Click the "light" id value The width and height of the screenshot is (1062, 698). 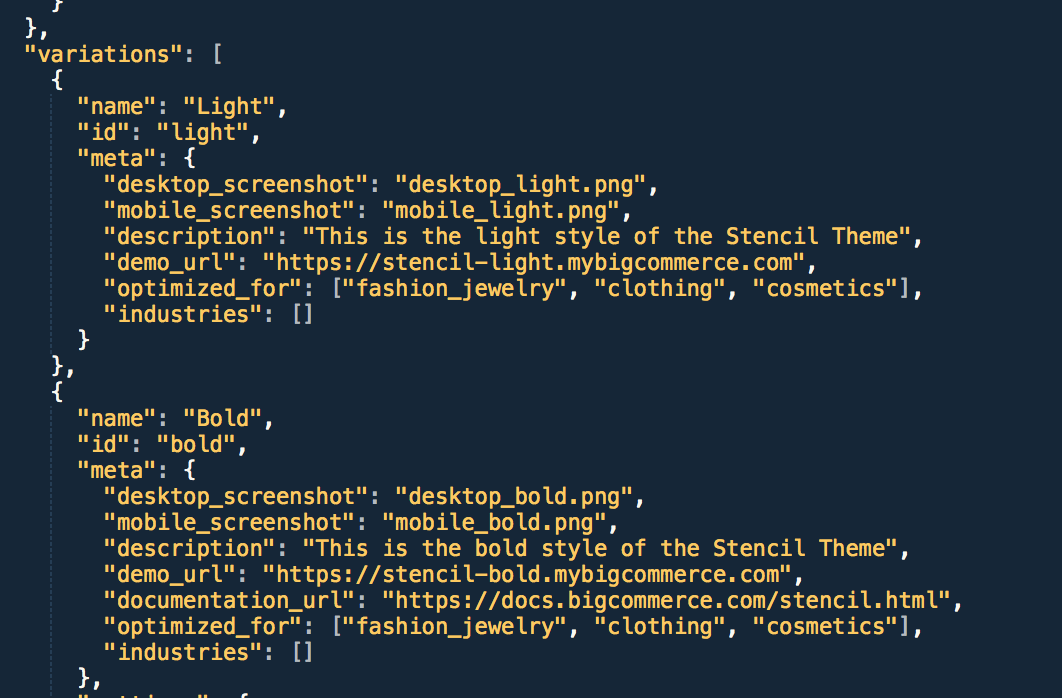tap(202, 133)
